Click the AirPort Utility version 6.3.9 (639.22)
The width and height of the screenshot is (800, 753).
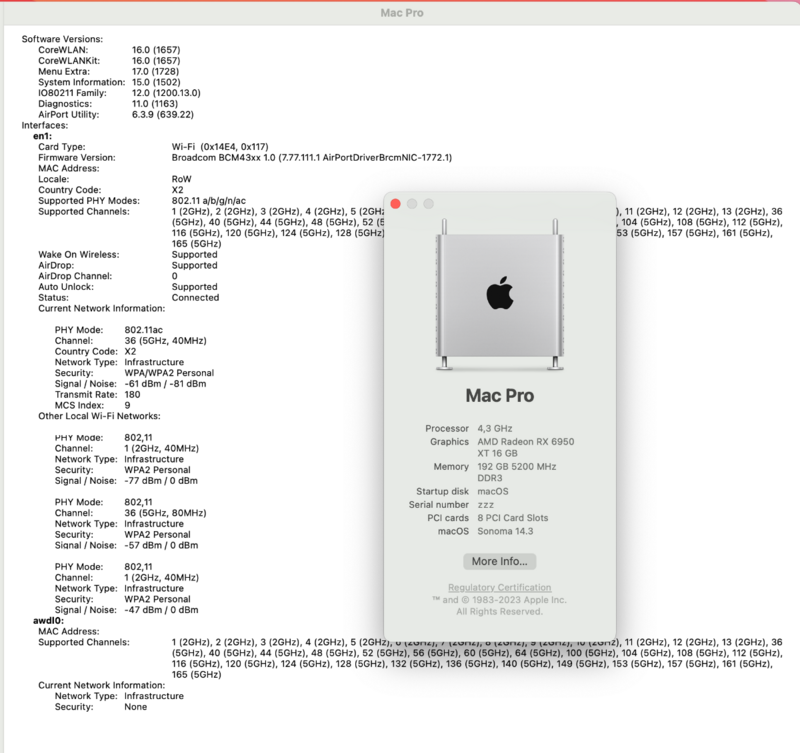click(x=163, y=114)
